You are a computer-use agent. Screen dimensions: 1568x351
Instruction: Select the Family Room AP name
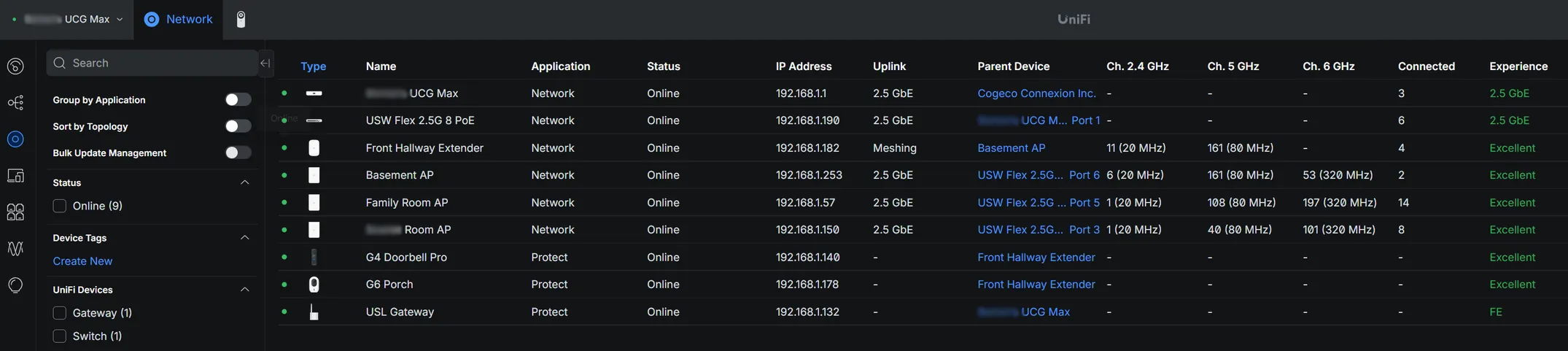406,203
